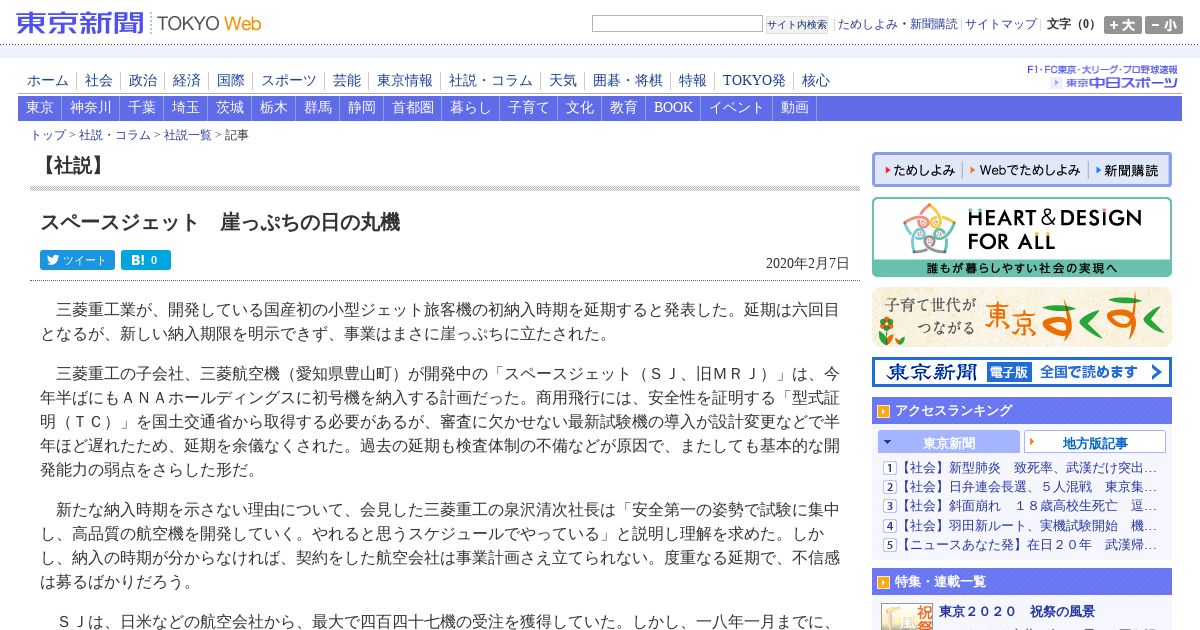Open the 社会 news section
This screenshot has height=630, width=1200.
tap(99, 81)
